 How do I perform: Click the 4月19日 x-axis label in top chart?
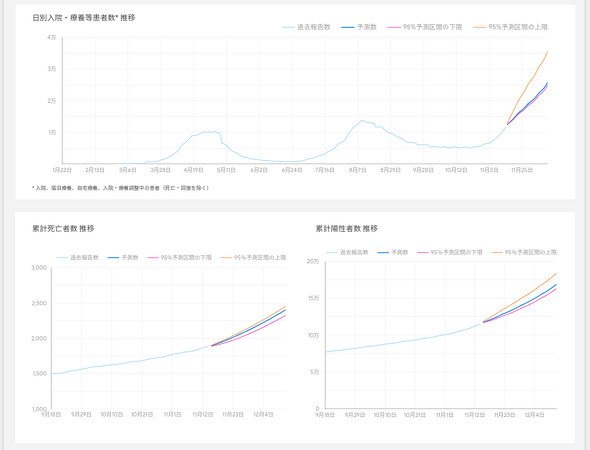[x=193, y=170]
